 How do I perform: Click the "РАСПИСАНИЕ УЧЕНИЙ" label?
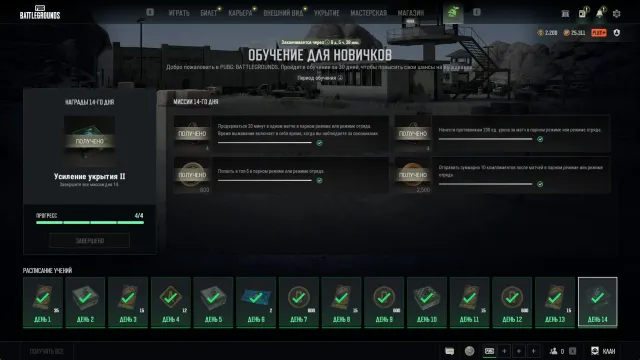pos(47,271)
